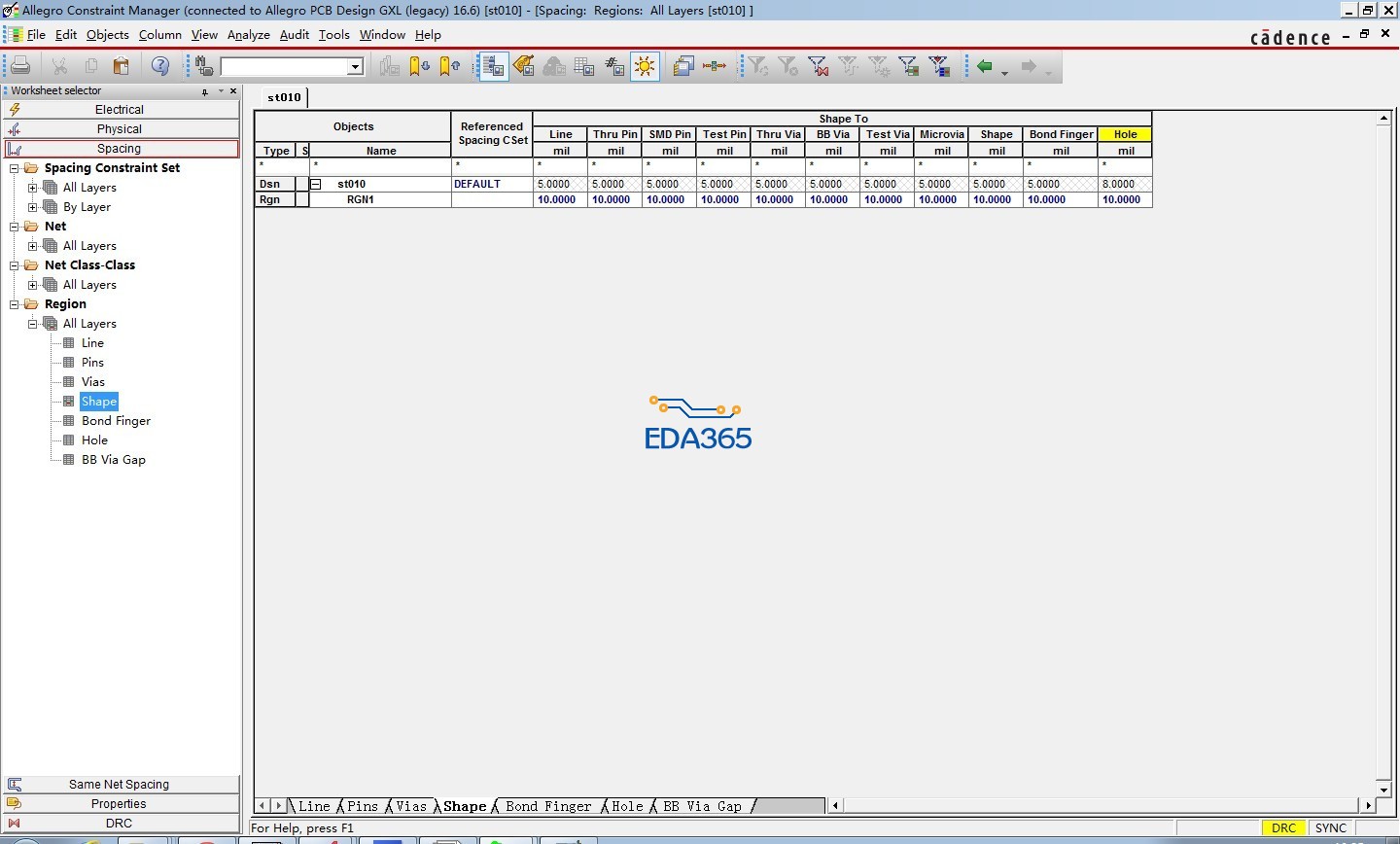This screenshot has width=1400, height=844.
Task: Open Help with the question mark icon
Action: click(160, 66)
